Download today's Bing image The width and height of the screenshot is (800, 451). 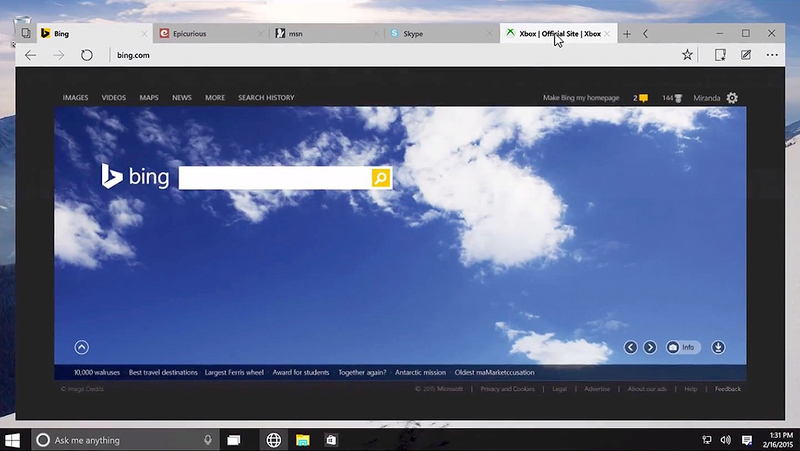[718, 347]
